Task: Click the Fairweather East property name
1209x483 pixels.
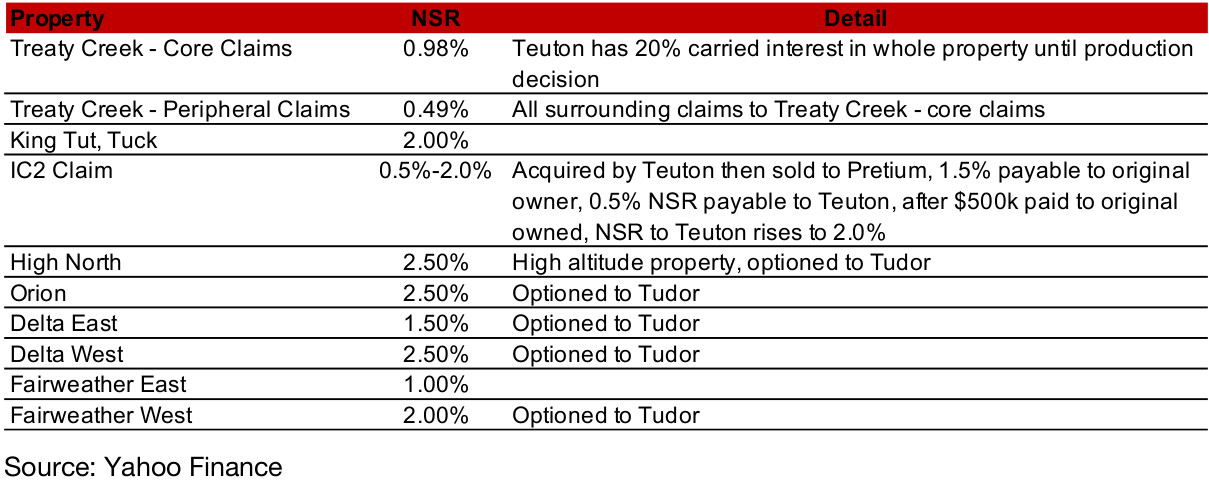Action: [x=98, y=384]
